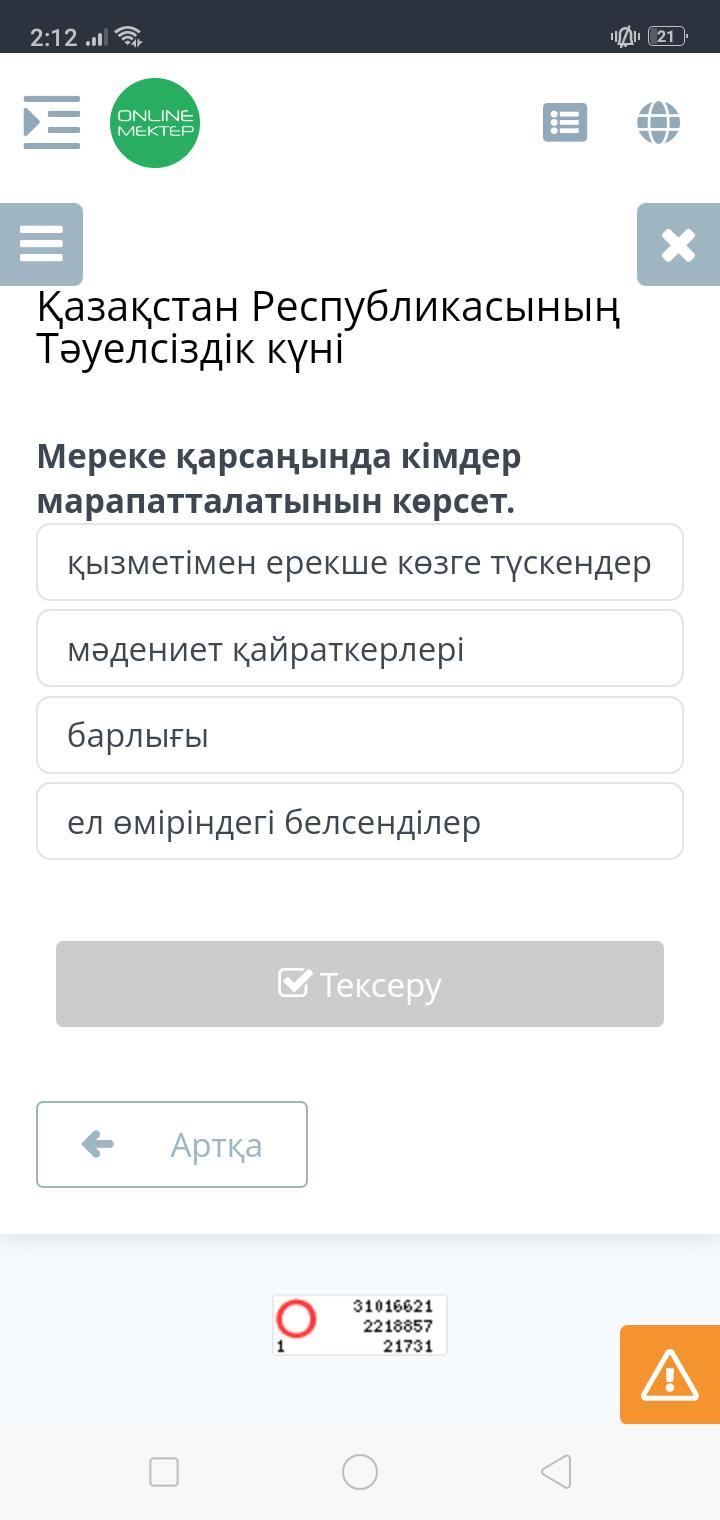This screenshot has height=1520, width=720.
Task: Tap the Wi-Fi status icon
Action: [x=129, y=37]
